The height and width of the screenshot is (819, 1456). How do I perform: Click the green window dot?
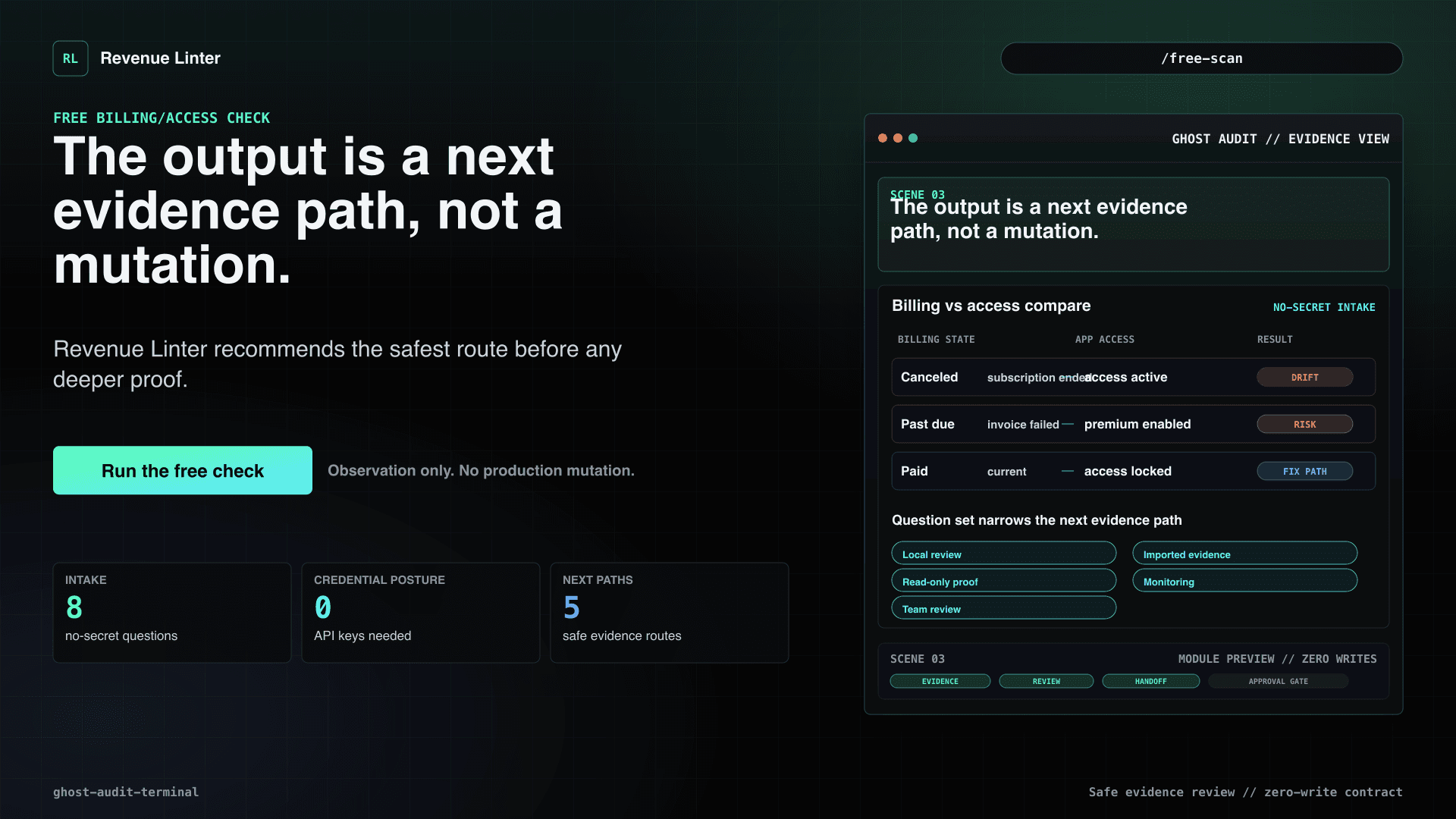(913, 138)
